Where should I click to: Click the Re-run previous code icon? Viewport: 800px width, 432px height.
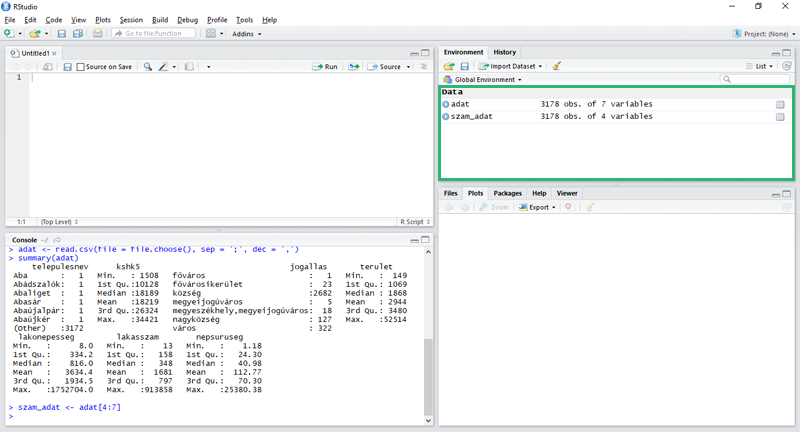354,67
